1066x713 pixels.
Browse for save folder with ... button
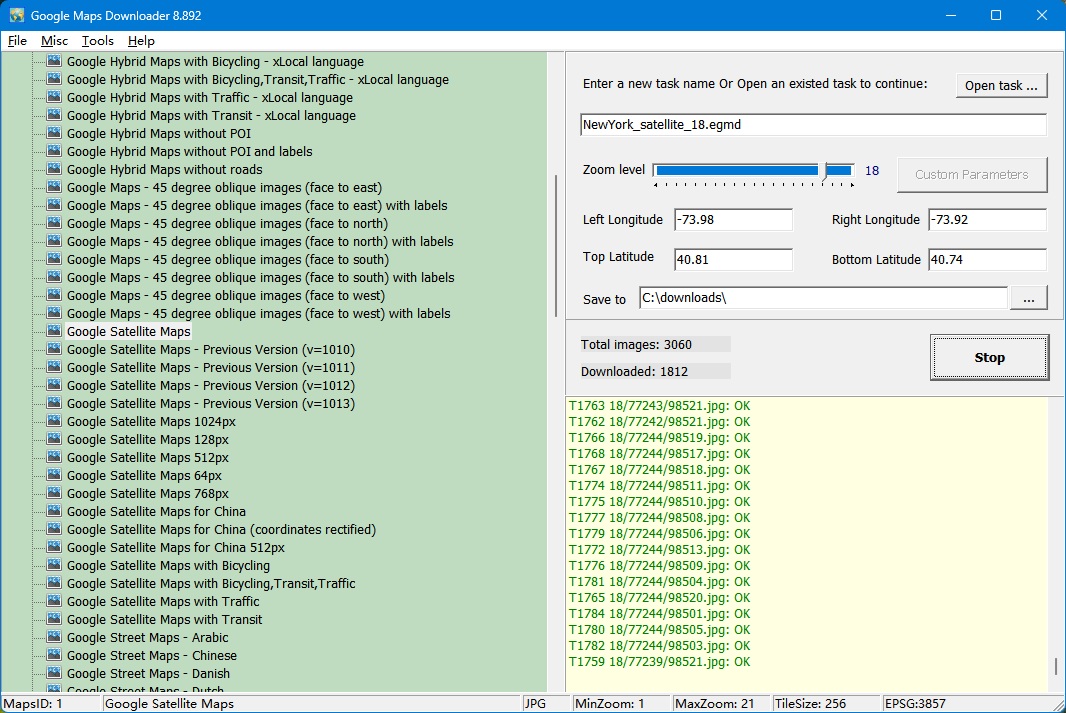[1029, 298]
